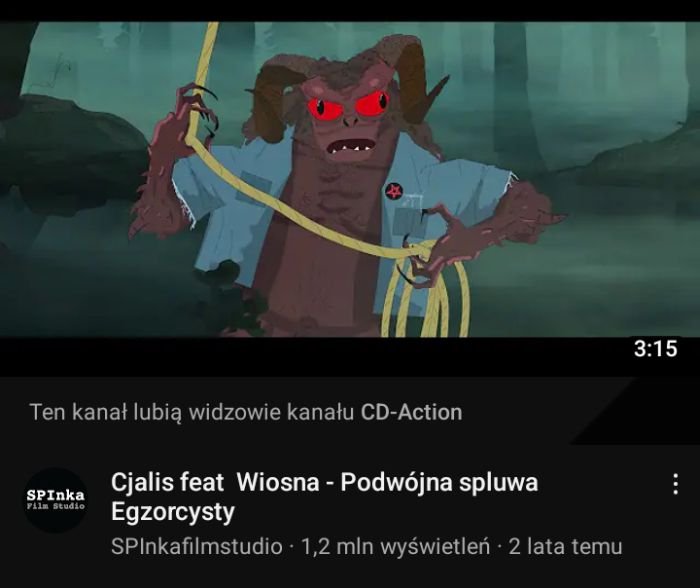Click the 'Podwójna spluwa' part of the title

[439, 484]
